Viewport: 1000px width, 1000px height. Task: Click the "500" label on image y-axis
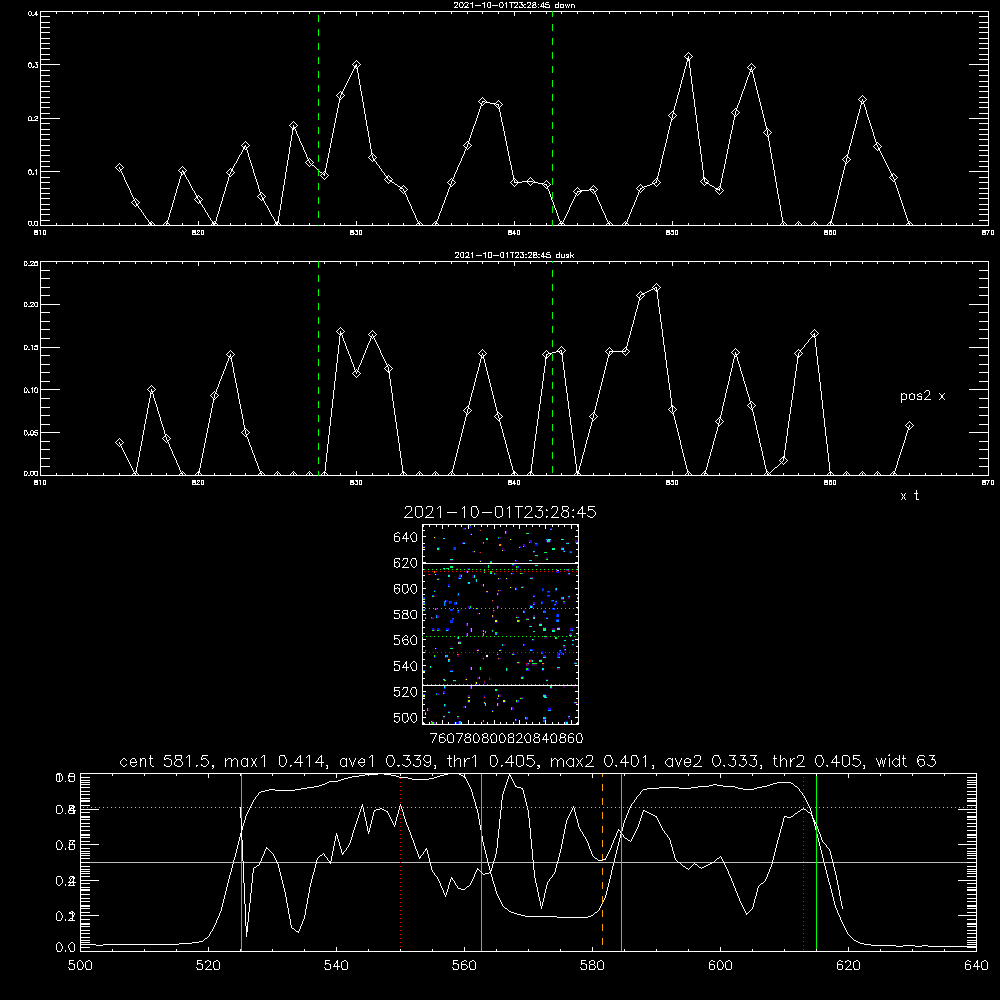tap(406, 717)
